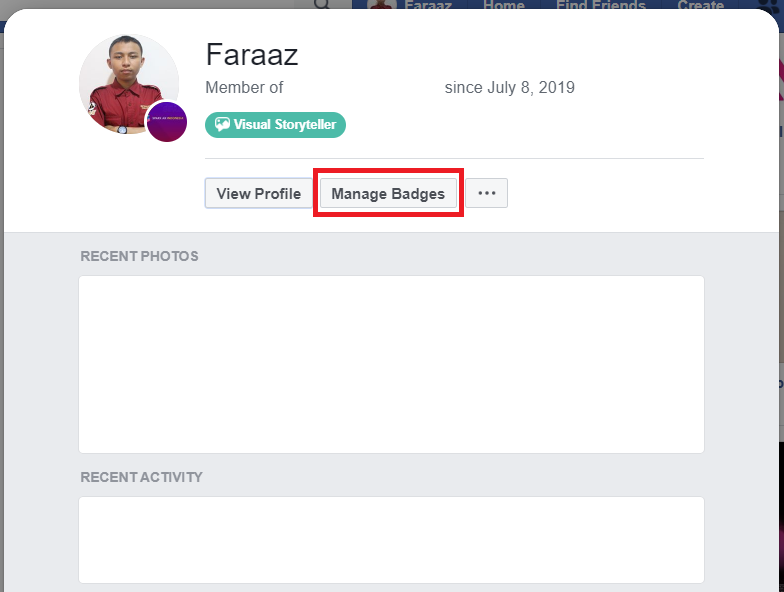Viewport: 784px width, 592px height.
Task: Click the 'Member of' label text
Action: point(244,88)
